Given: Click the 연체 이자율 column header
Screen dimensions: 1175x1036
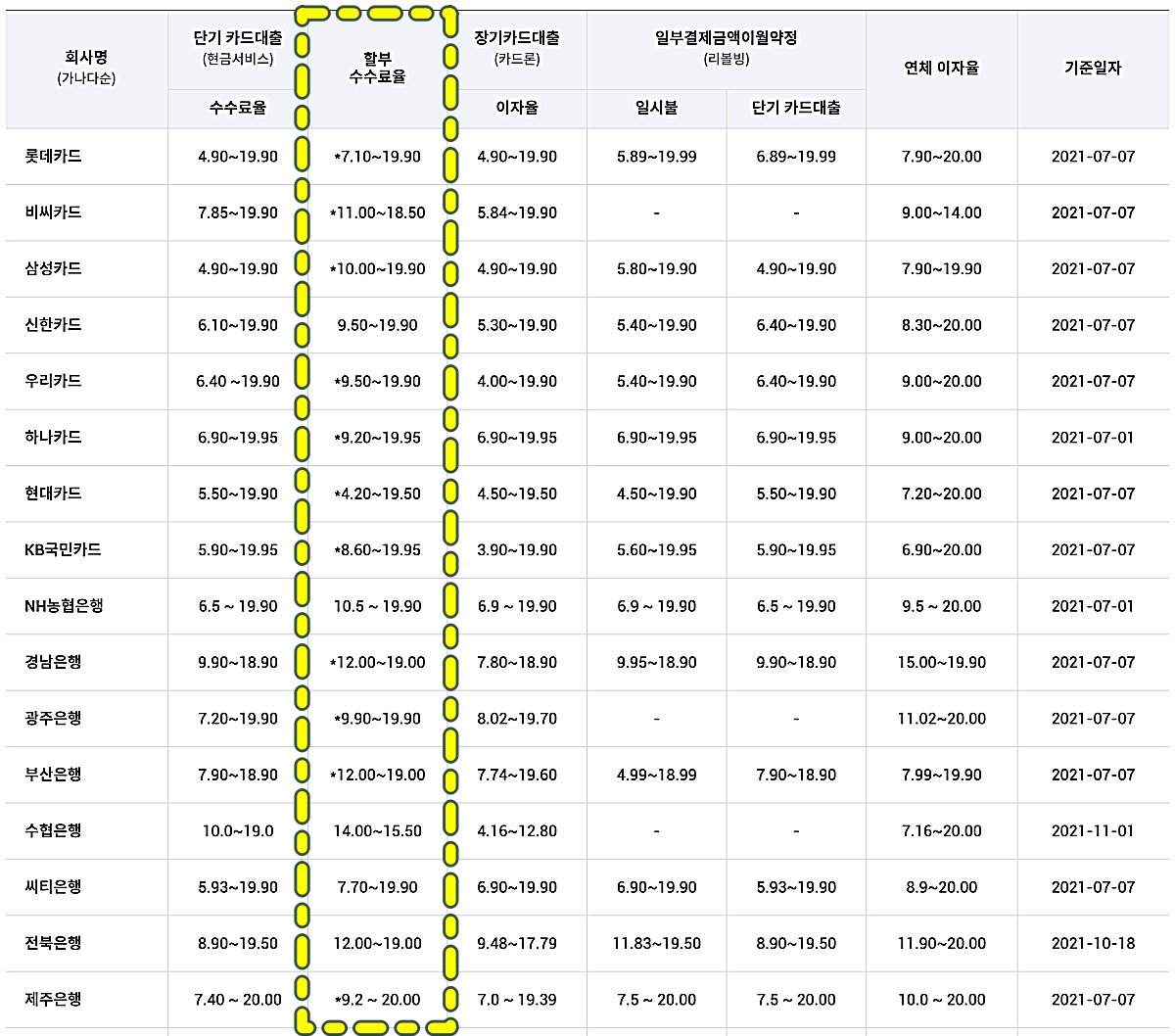Looking at the screenshot, I should pyautogui.click(x=941, y=68).
